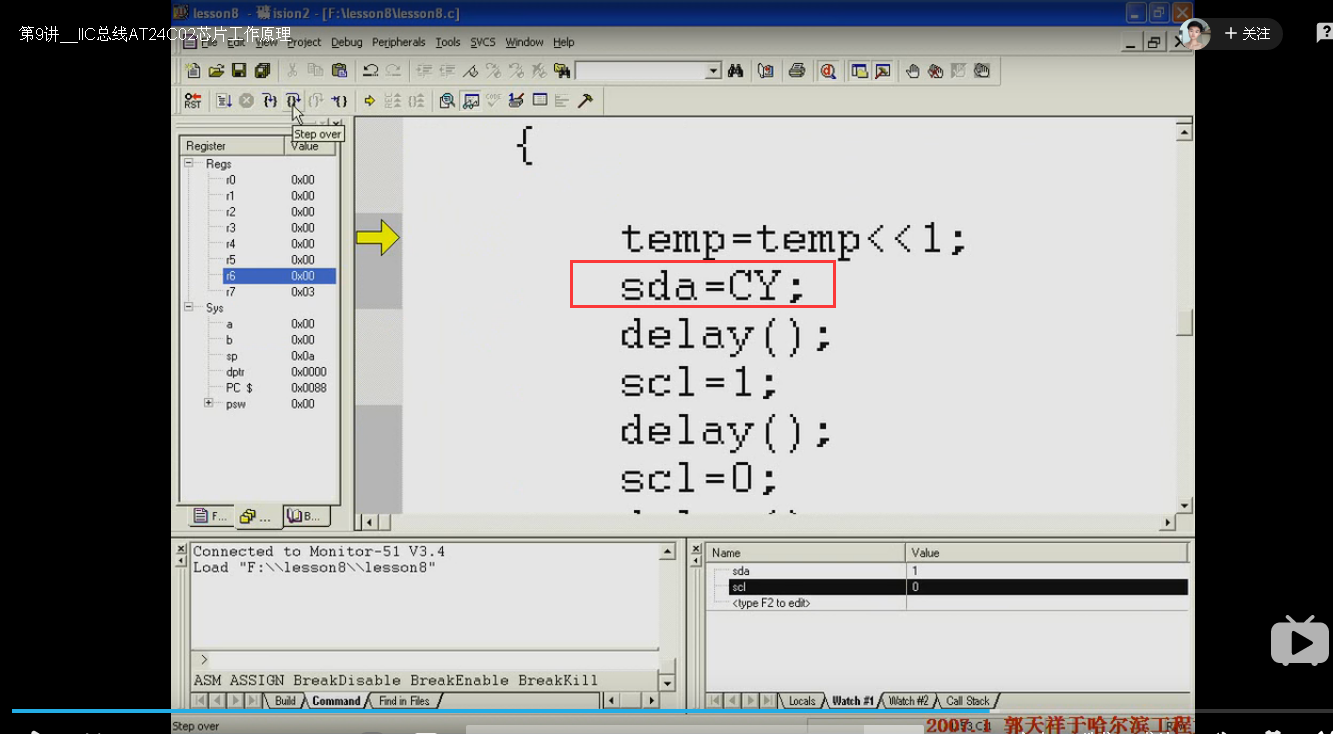Open the Debug menu
The image size is (1333, 734).
[x=347, y=42]
